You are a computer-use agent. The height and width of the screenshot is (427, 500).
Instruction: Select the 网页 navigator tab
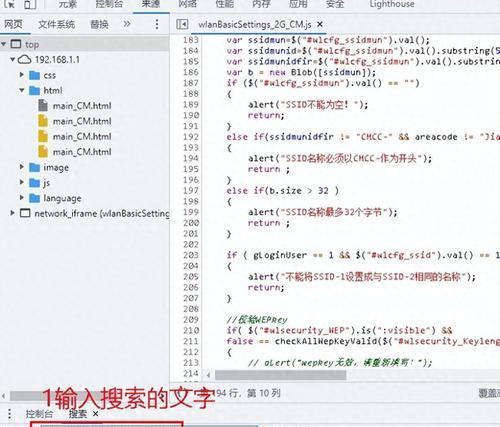tap(13, 24)
